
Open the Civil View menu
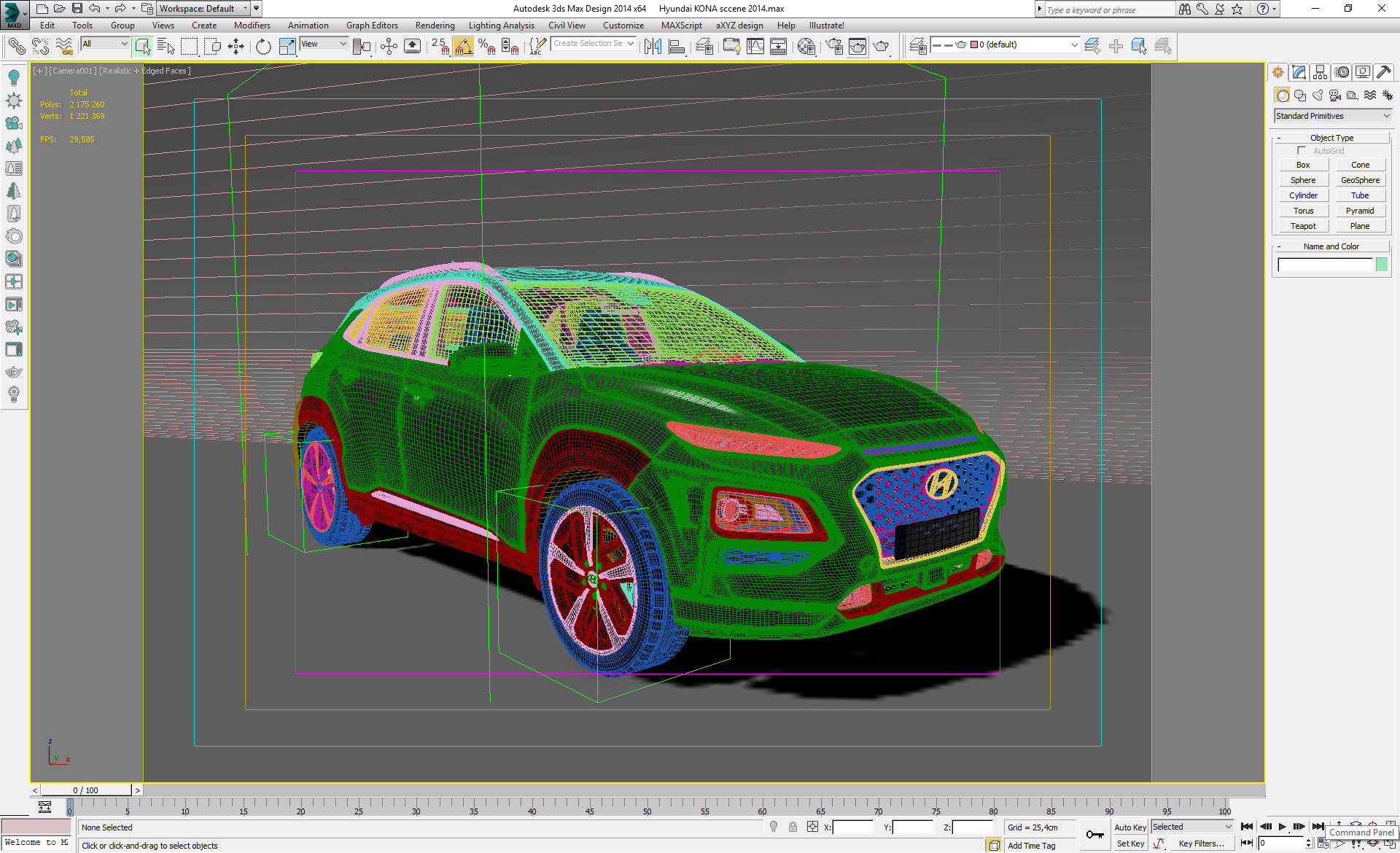(x=567, y=26)
